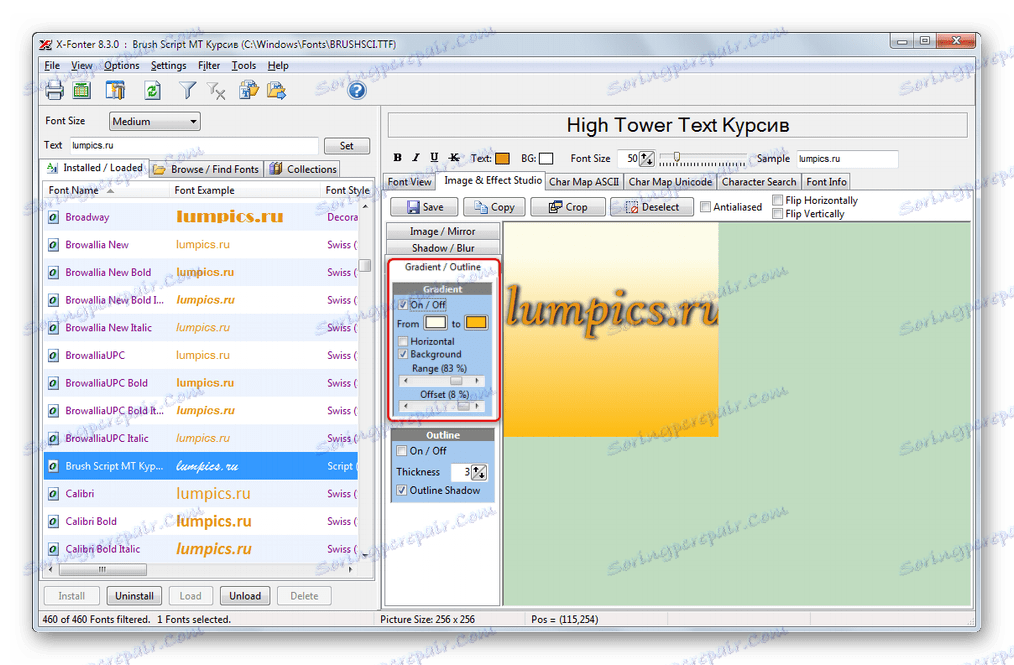The width and height of the screenshot is (1014, 665).
Task: Switch to the Collections tab
Action: point(303,169)
